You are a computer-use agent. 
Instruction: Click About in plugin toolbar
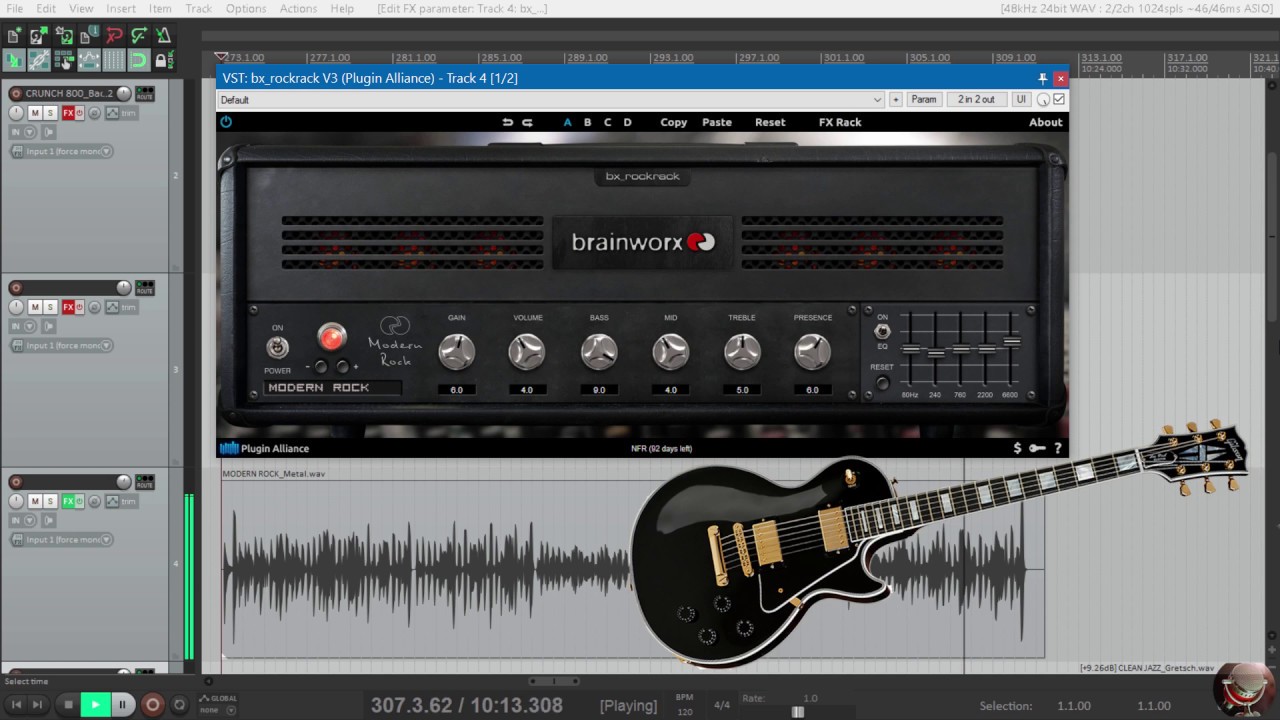(x=1046, y=122)
